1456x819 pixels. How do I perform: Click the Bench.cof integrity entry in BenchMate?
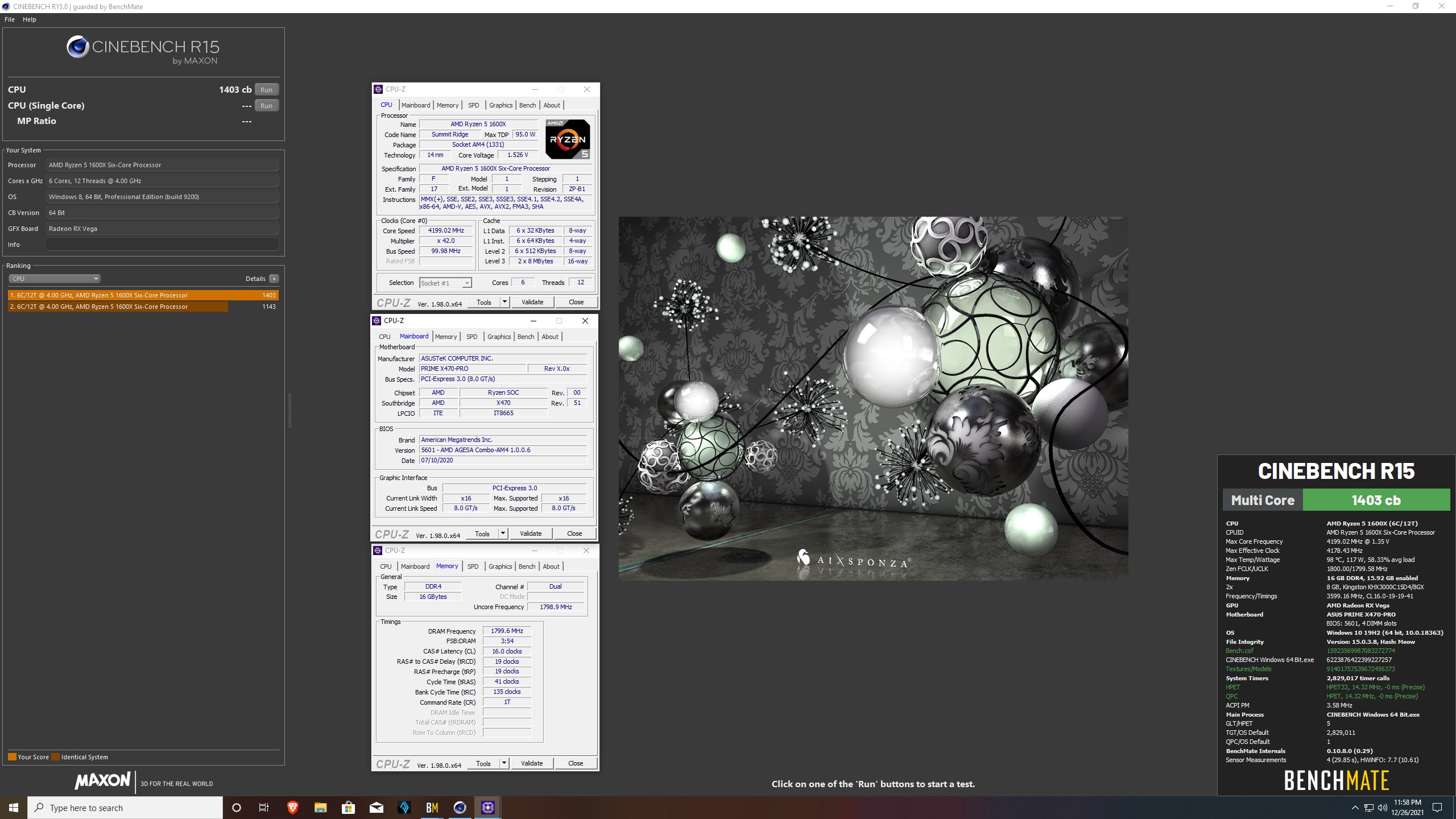(x=1239, y=651)
